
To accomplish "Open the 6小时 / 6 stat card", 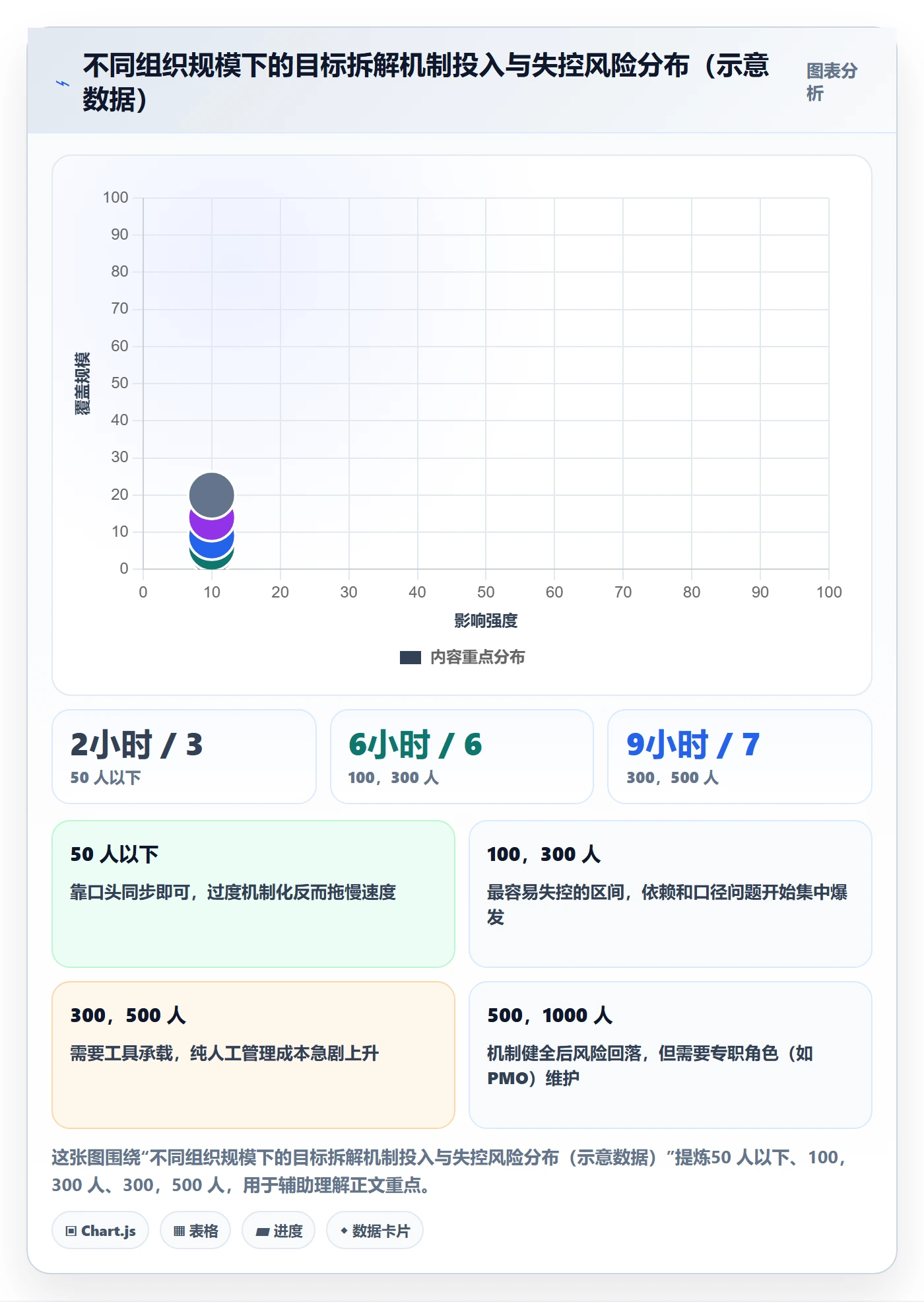I will click(x=462, y=757).
